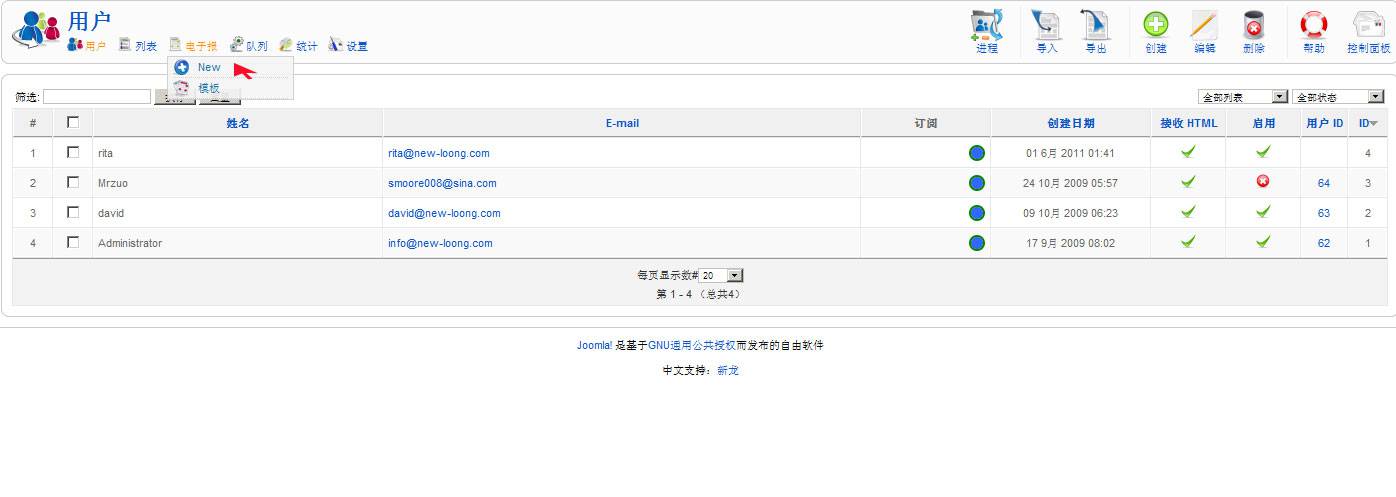The width and height of the screenshot is (1396, 497).
Task: Select 模板 in the newsletter submenu
Action: point(209,88)
